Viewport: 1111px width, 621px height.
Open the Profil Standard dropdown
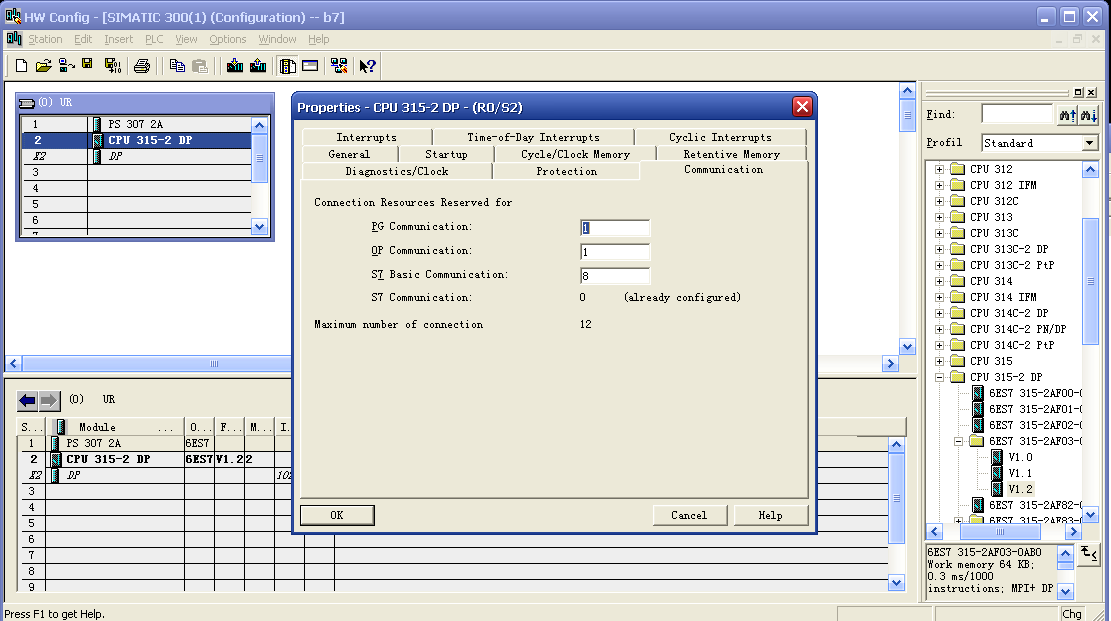(x=1090, y=143)
